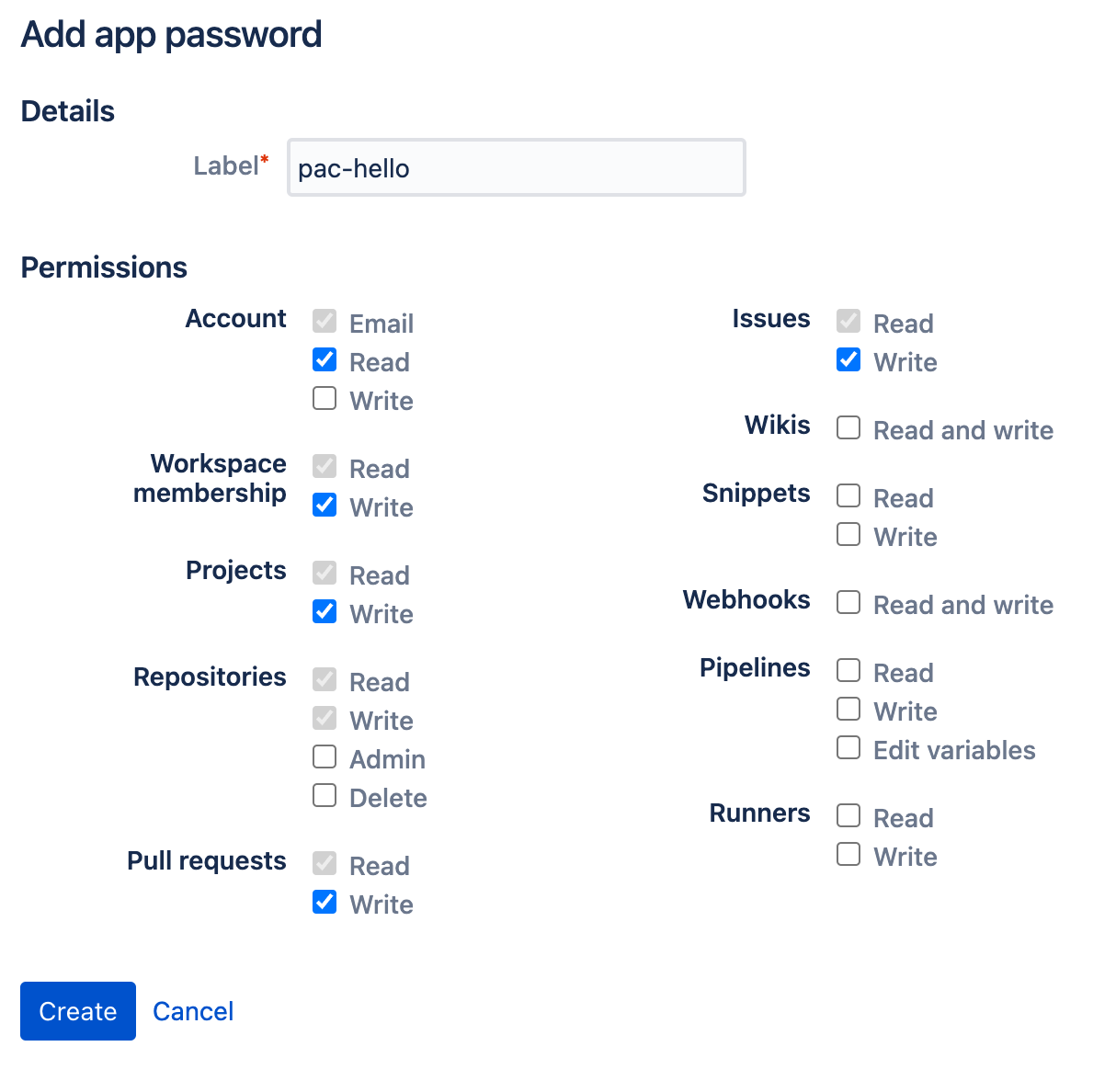1116x1092 pixels.
Task: Enable Runners Write checkbox
Action: [848, 854]
